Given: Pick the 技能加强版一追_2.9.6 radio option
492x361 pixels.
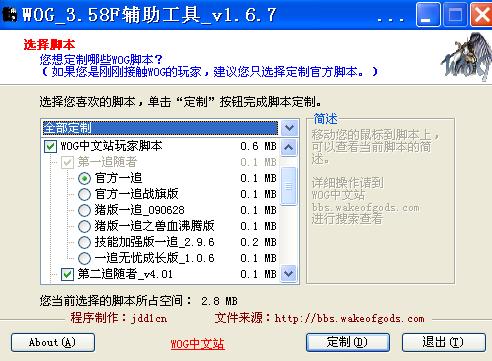Looking at the screenshot, I should point(84,242).
